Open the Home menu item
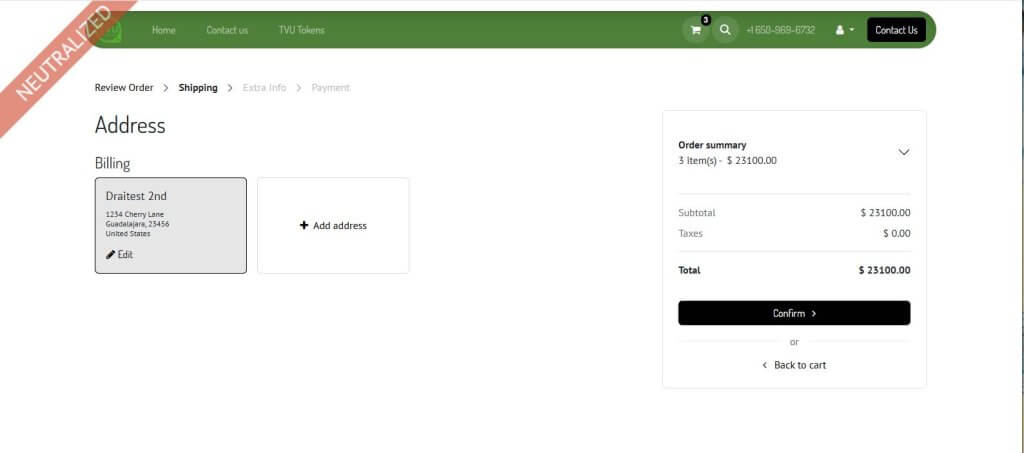This screenshot has width=1024, height=453. click(164, 30)
